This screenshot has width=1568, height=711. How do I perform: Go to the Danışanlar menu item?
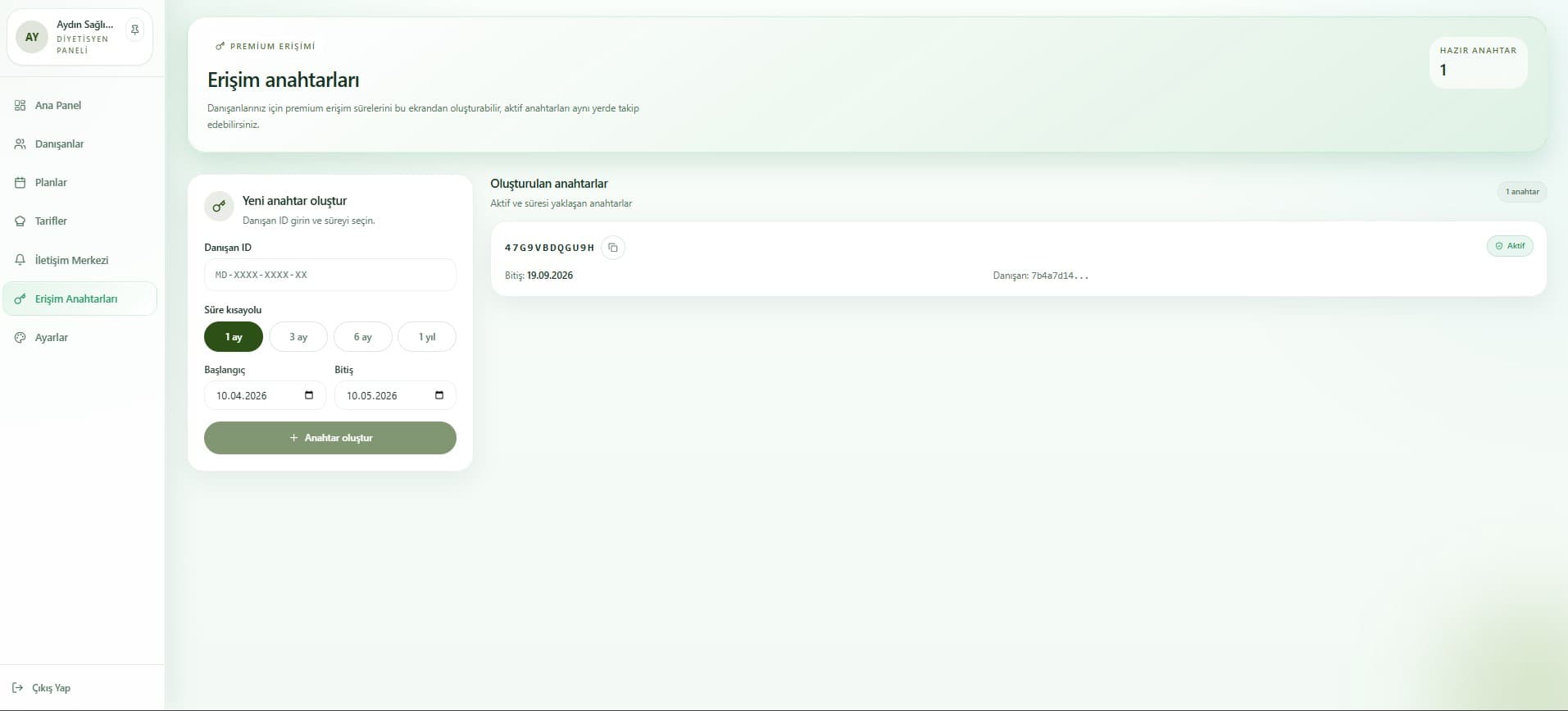click(59, 144)
